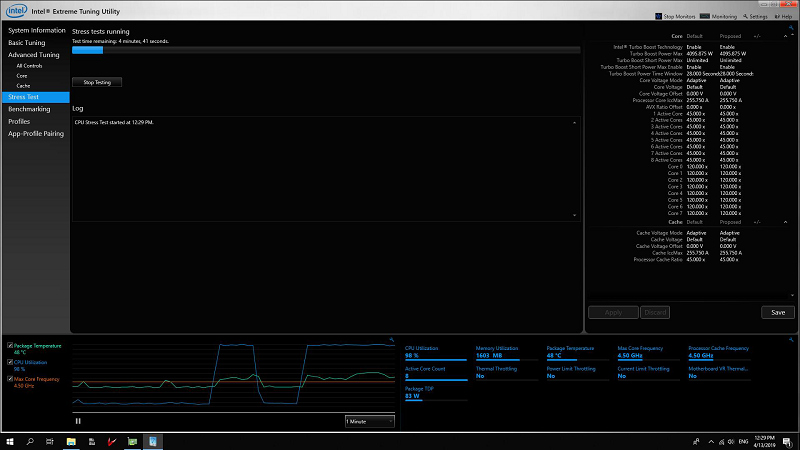Image resolution: width=800 pixels, height=450 pixels.
Task: Click the CPU Stress Test log entry
Action: point(114,122)
